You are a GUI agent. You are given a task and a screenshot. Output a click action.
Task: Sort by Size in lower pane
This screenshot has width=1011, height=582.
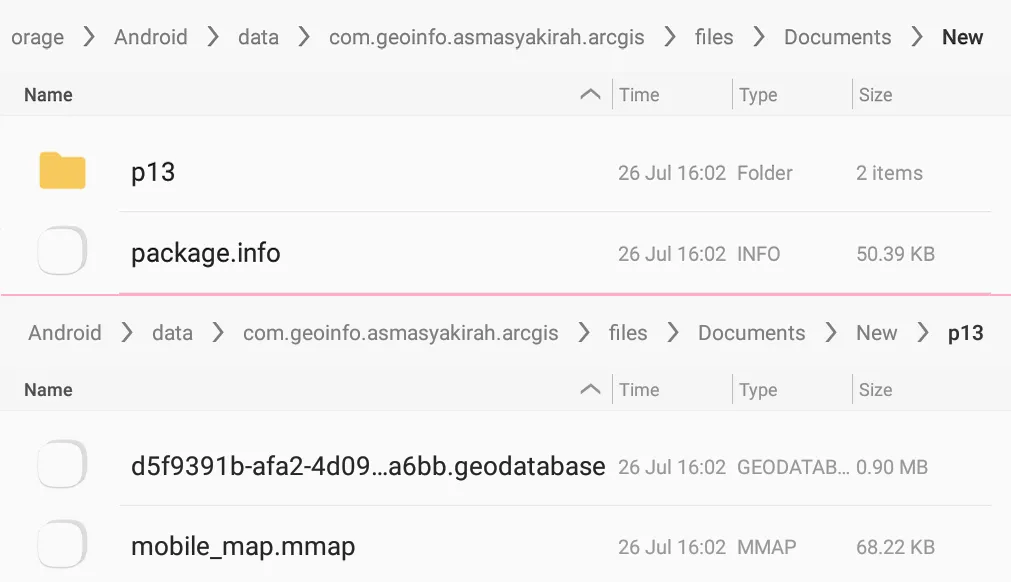[875, 390]
